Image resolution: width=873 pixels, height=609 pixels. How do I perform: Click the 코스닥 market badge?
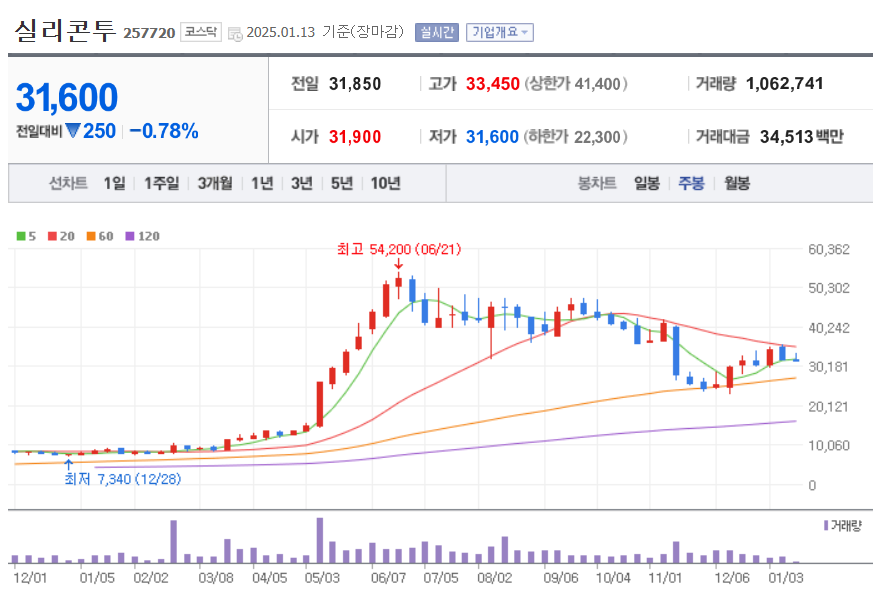pyautogui.click(x=201, y=32)
